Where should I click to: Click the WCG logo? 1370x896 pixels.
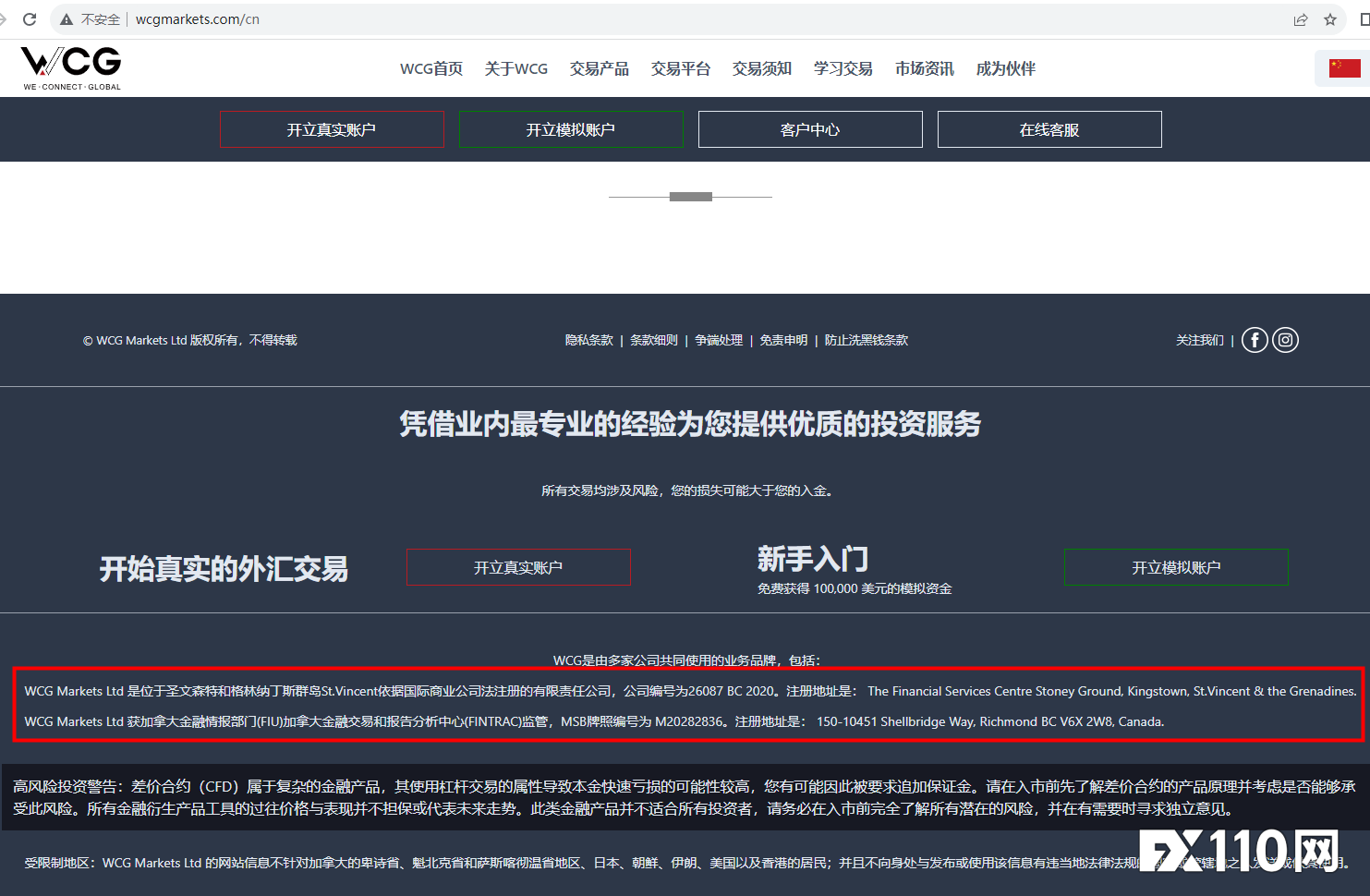point(71,67)
